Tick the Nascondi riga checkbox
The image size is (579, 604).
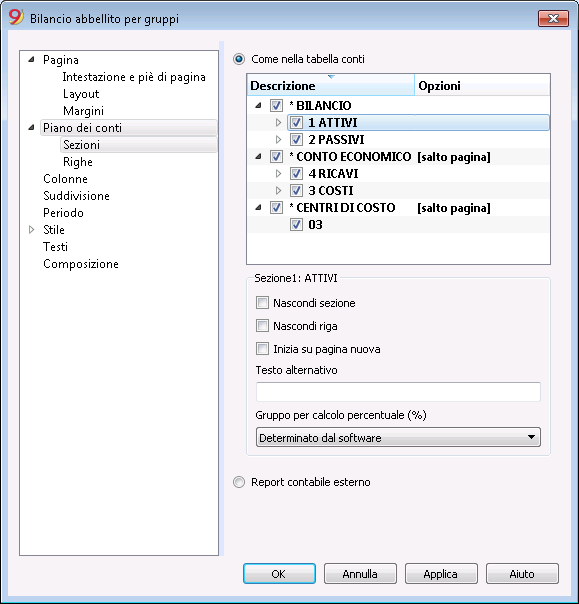[x=262, y=326]
